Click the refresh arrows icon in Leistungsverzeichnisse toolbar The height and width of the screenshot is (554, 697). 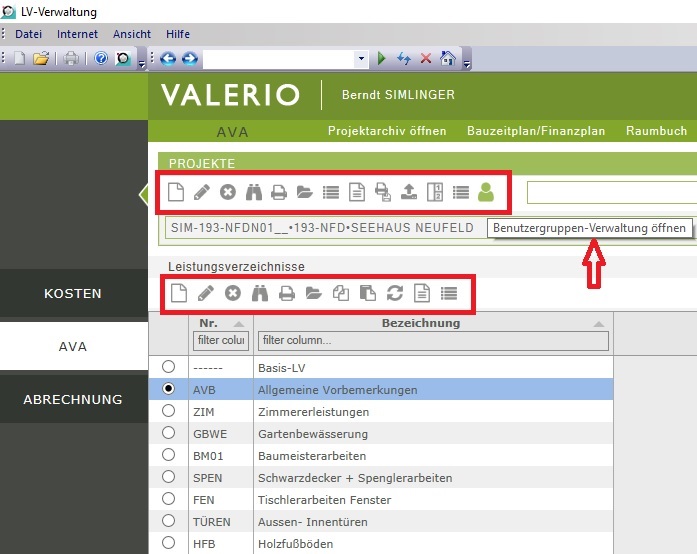tap(395, 293)
